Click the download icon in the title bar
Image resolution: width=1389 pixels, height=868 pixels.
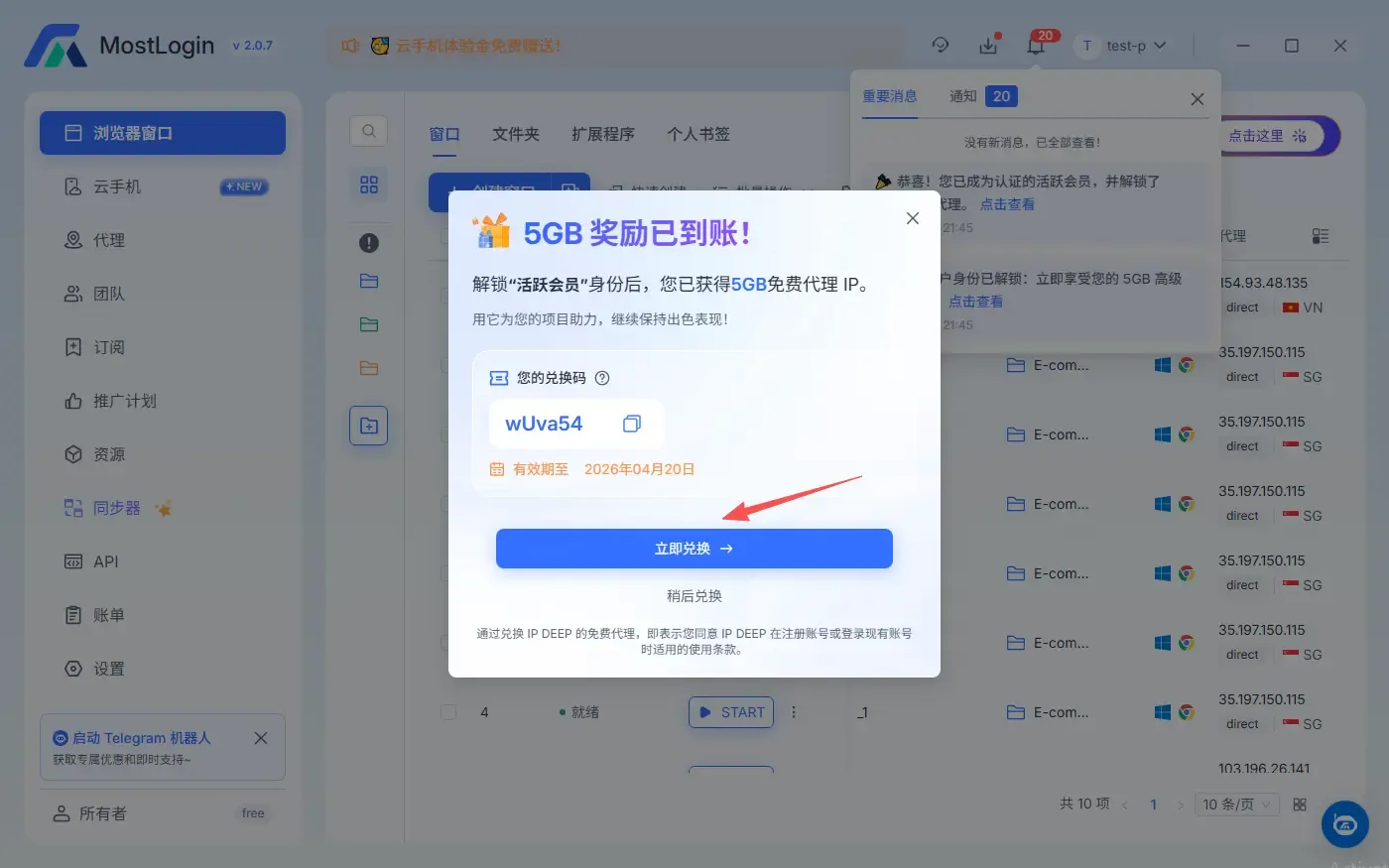pyautogui.click(x=988, y=46)
